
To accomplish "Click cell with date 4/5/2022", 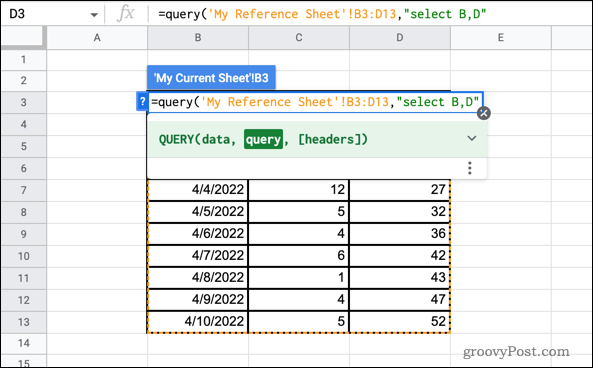I will [x=198, y=211].
